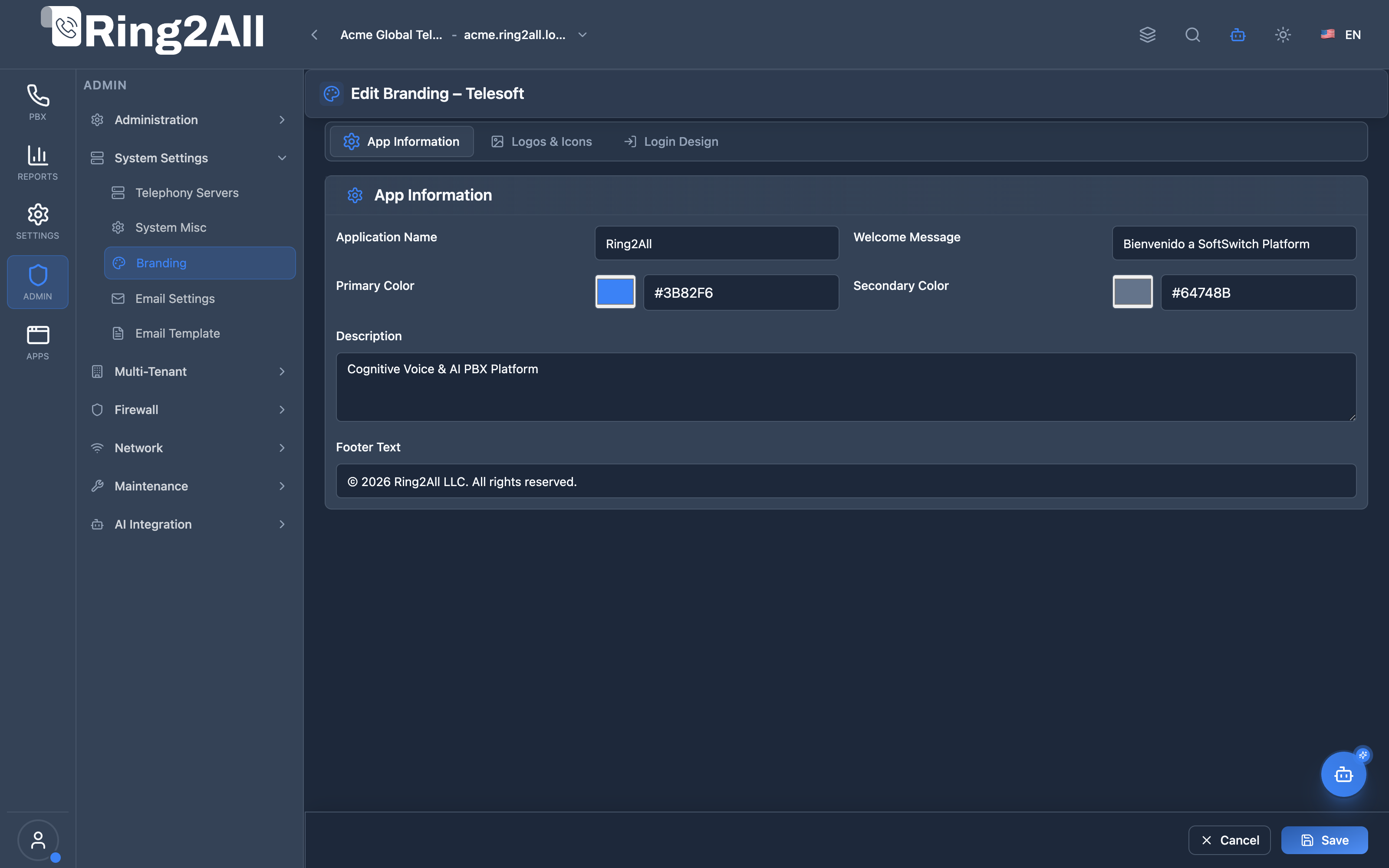
Task: Click the layers stack icon in header
Action: 1147,34
